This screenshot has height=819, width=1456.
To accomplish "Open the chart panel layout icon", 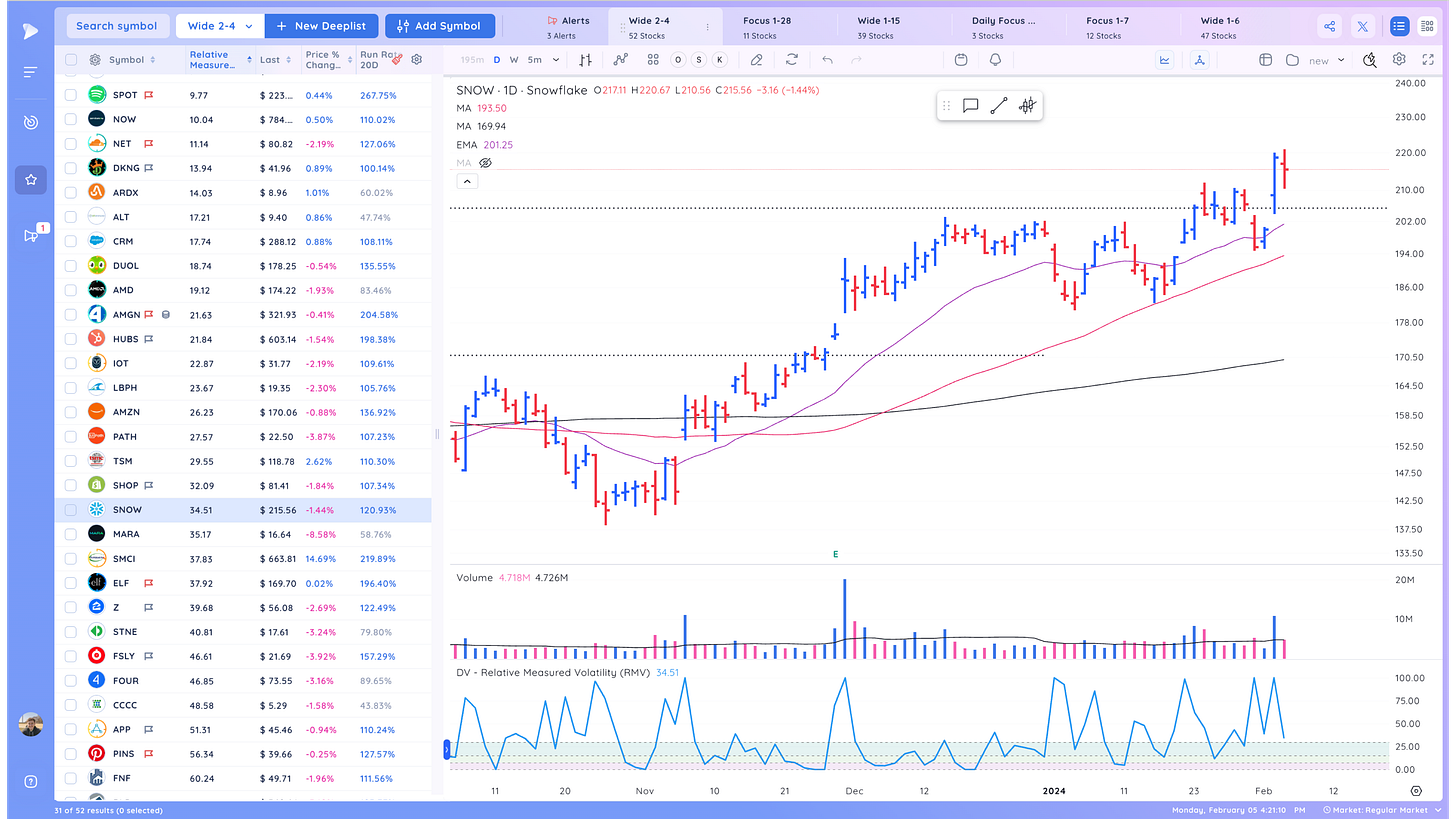I will (x=1264, y=60).
